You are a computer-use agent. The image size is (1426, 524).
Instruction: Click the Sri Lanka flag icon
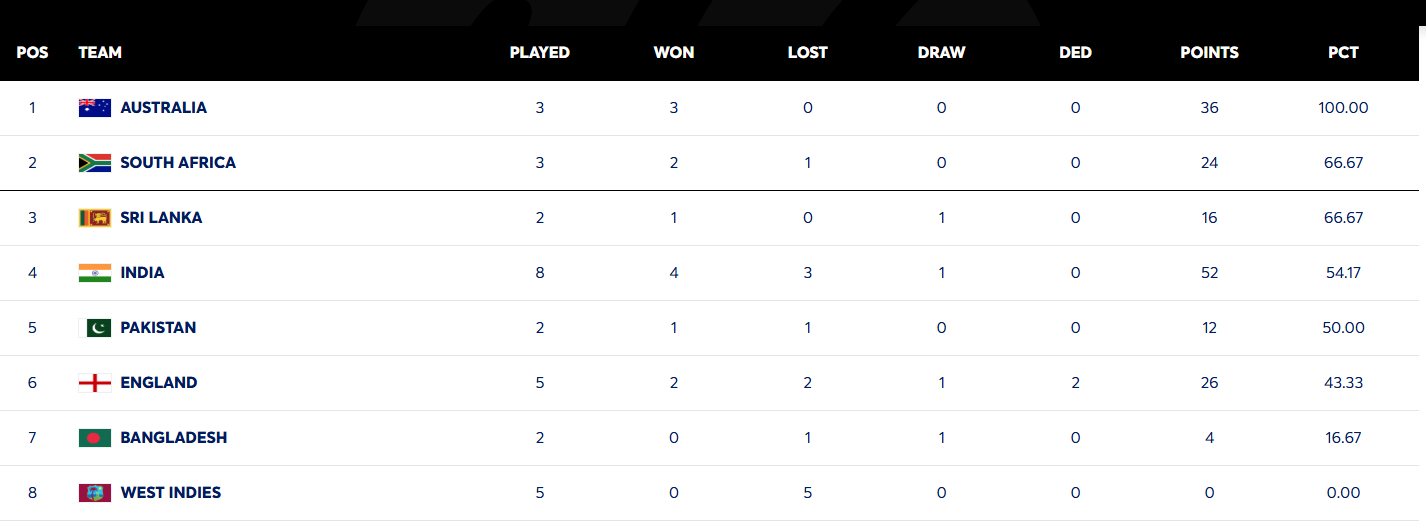pos(95,218)
